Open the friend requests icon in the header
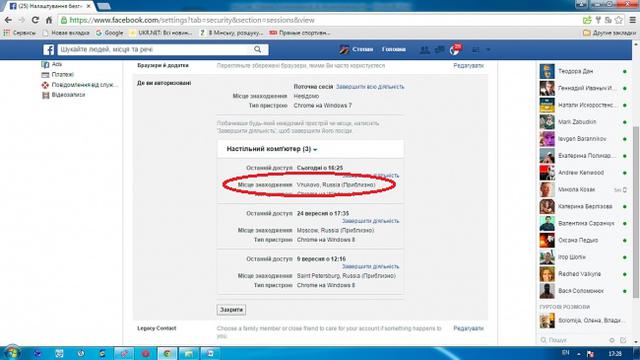The width and height of the screenshot is (640, 360). click(424, 50)
